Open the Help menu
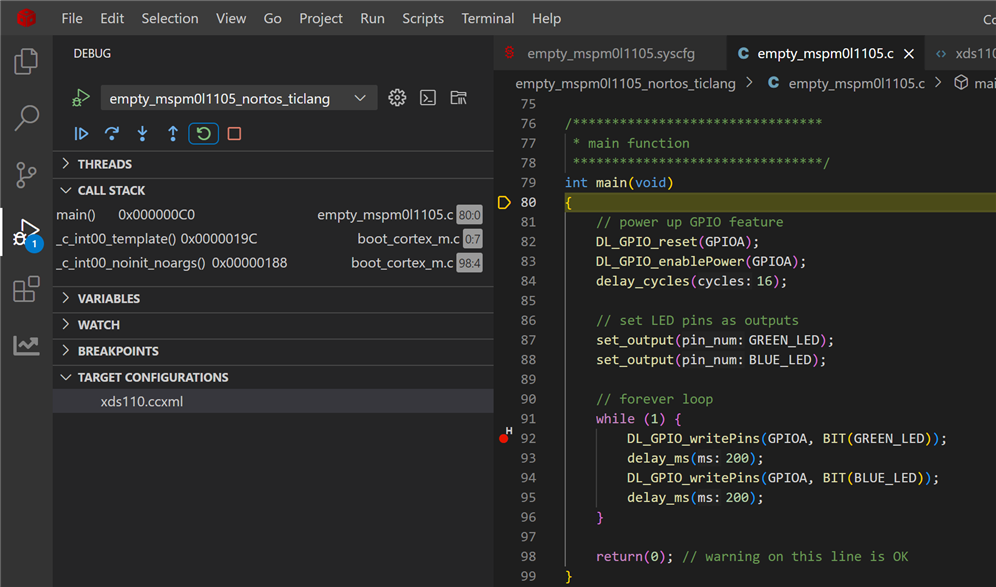The image size is (996, 587). tap(546, 18)
